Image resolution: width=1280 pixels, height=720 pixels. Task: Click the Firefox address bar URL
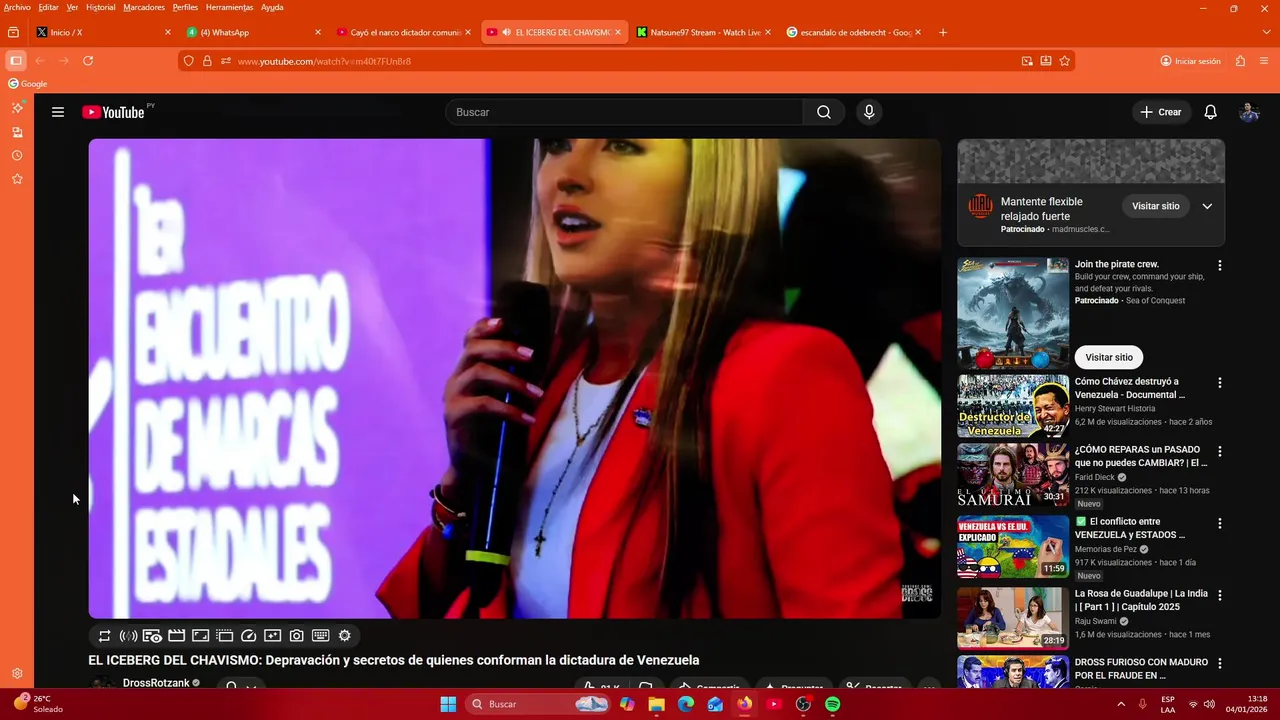point(324,61)
